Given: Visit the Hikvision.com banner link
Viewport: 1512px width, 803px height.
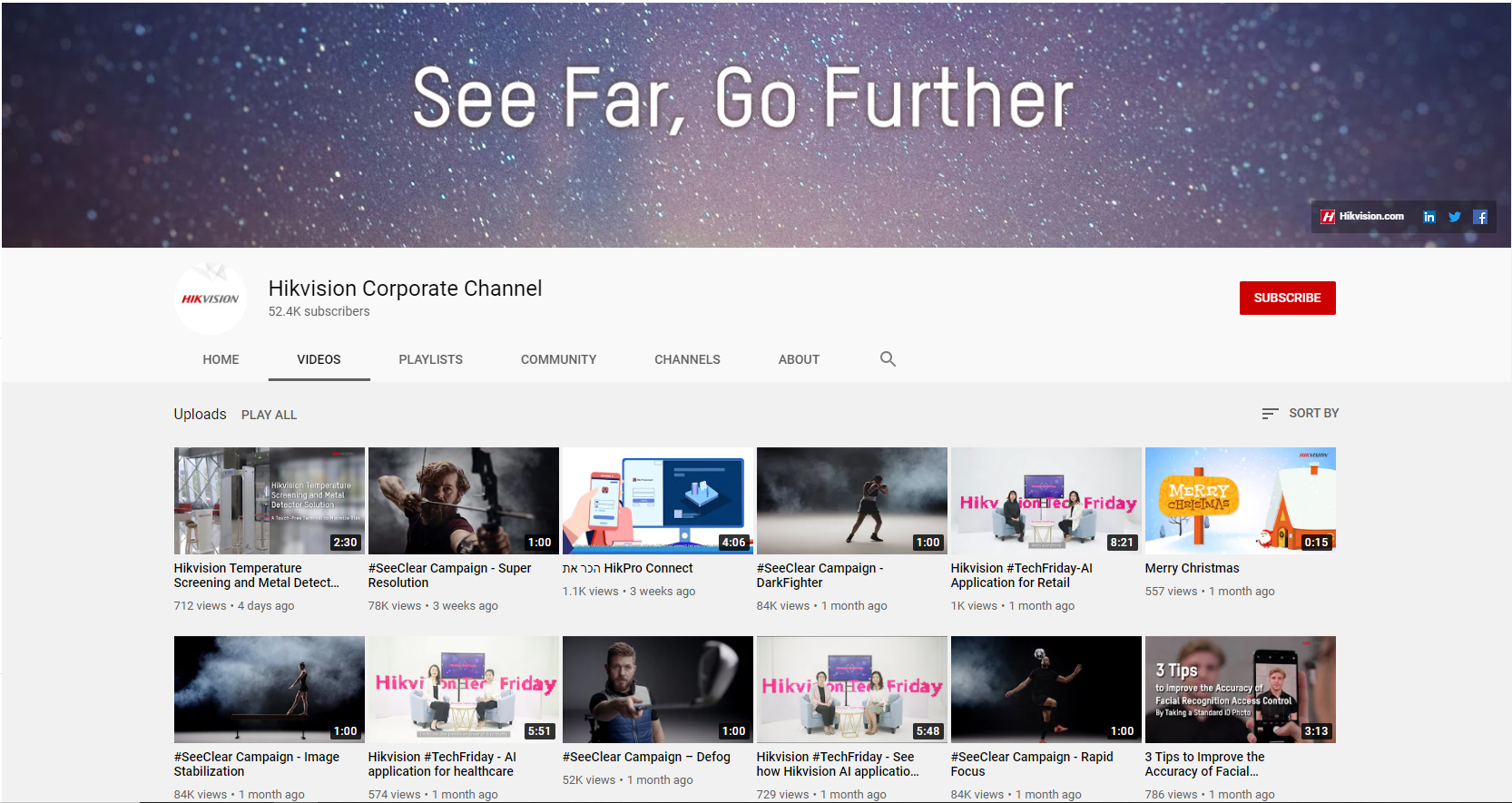Looking at the screenshot, I should tap(1362, 217).
